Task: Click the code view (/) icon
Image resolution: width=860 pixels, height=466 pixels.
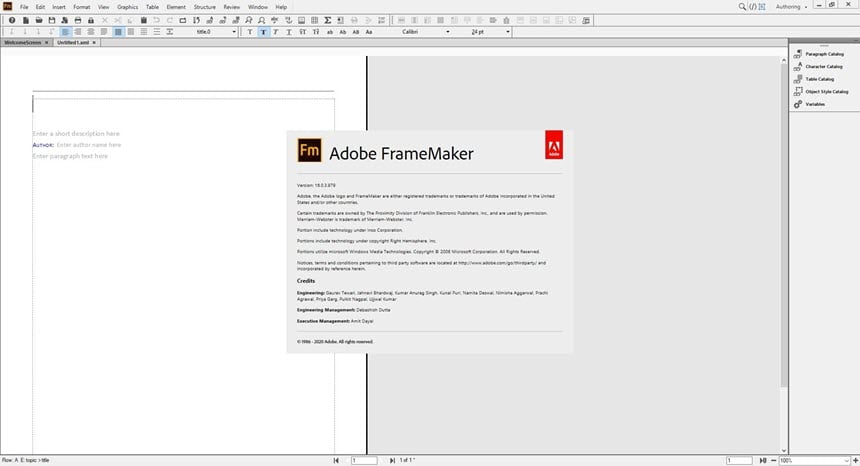Action: pyautogui.click(x=752, y=7)
